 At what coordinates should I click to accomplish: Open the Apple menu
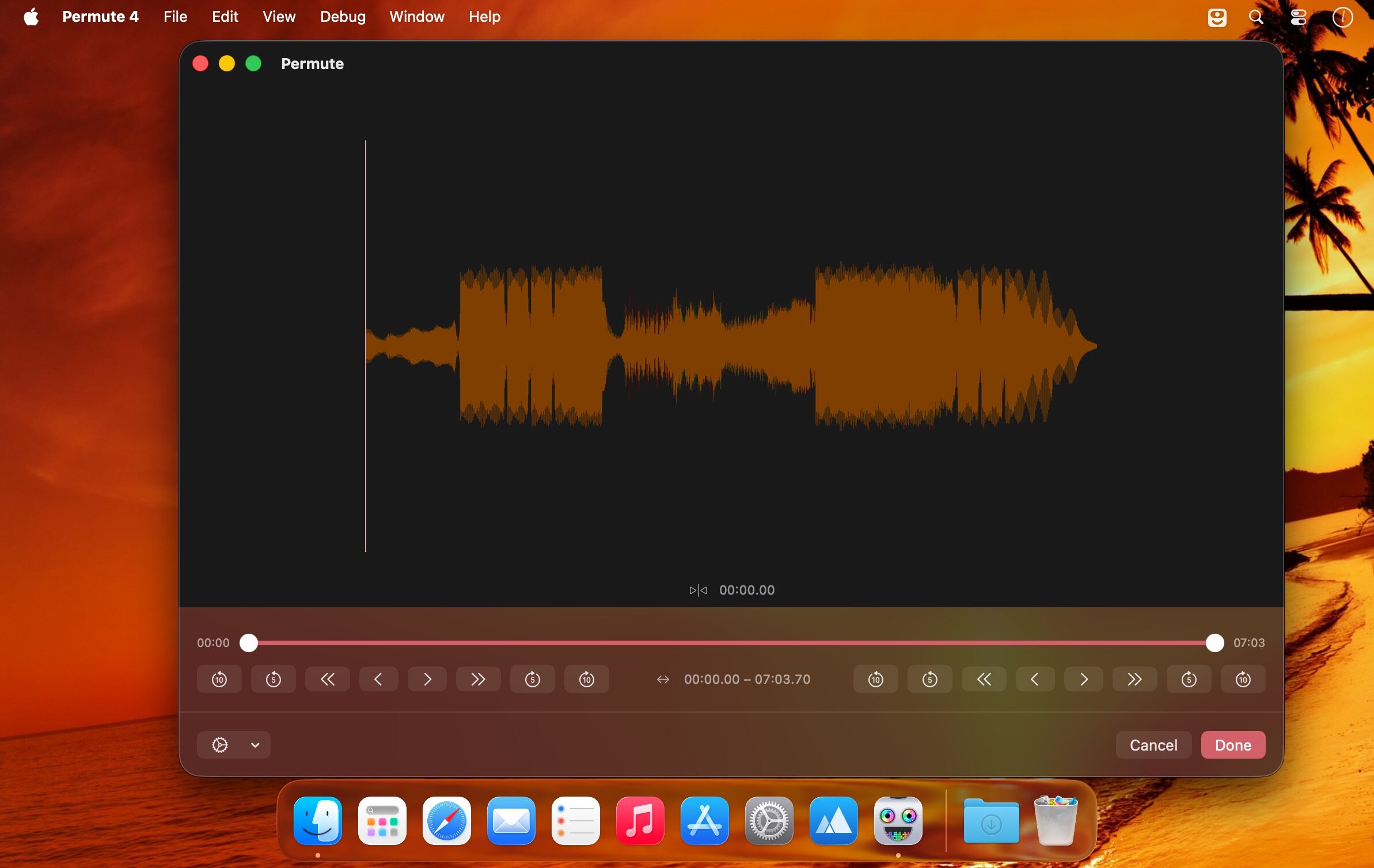click(31, 17)
